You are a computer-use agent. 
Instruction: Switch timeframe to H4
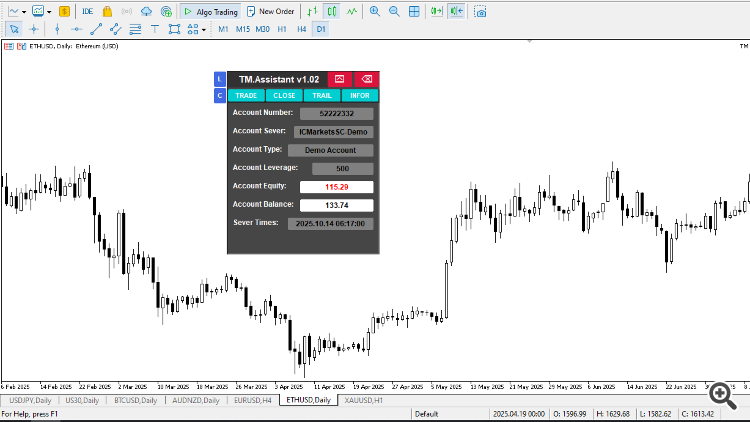pyautogui.click(x=301, y=29)
